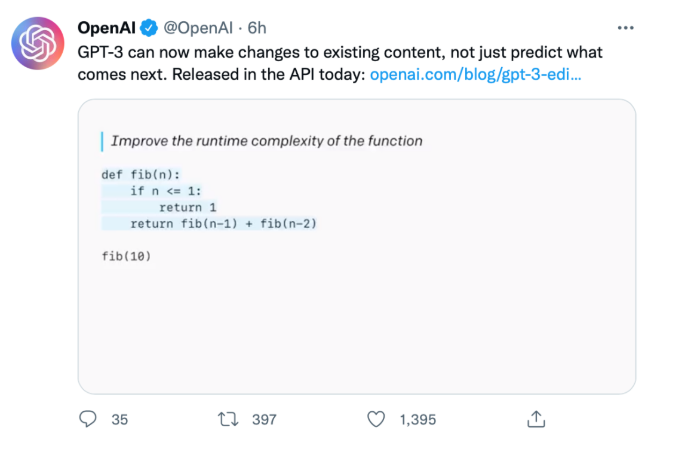Click the share tweet icon
Viewport: 674px width, 450px height.
coord(535,420)
